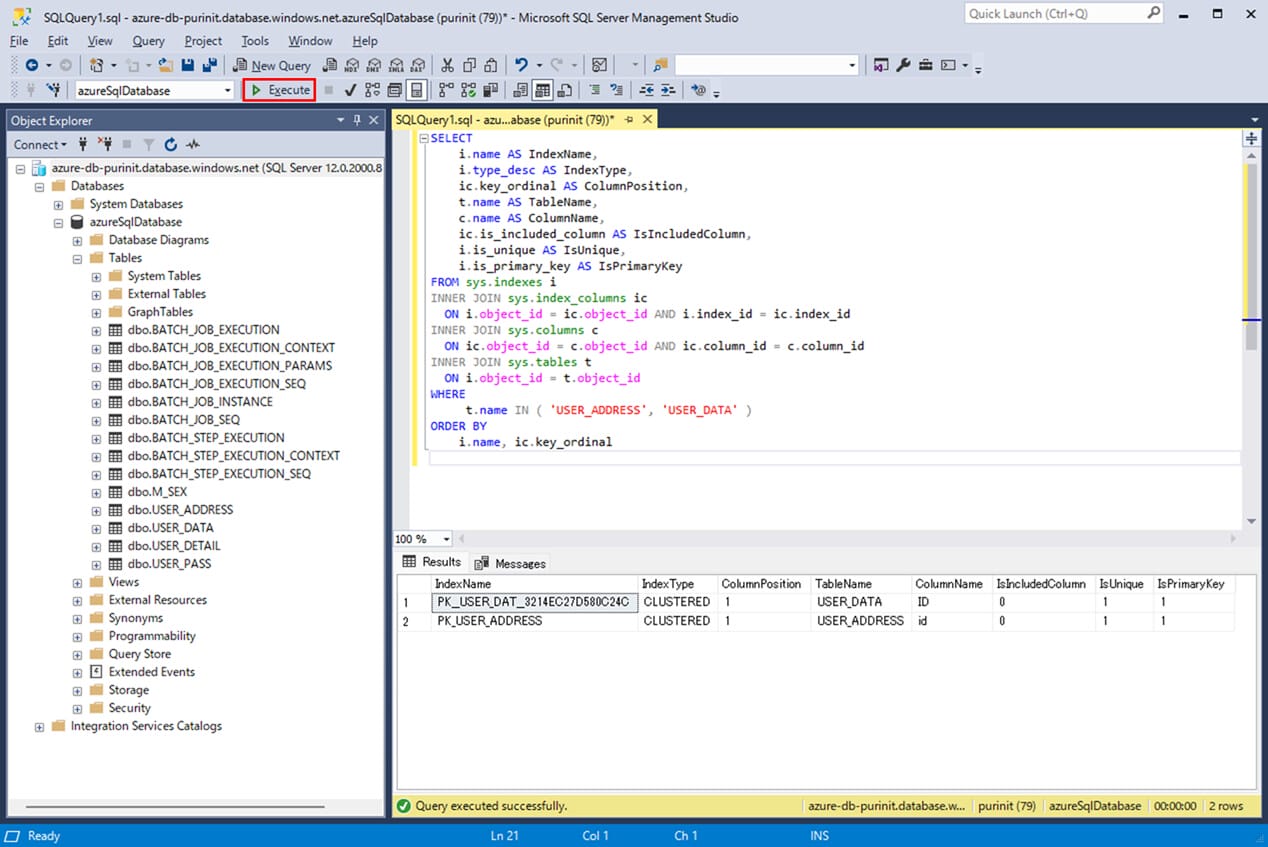Click the Quick Launch search box

tap(1053, 14)
